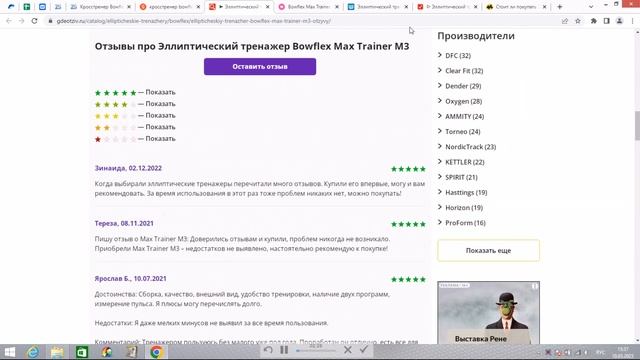Close the first 'Кросстренер Bowflex' tab
The image size is (640, 360).
[x=129, y=7]
